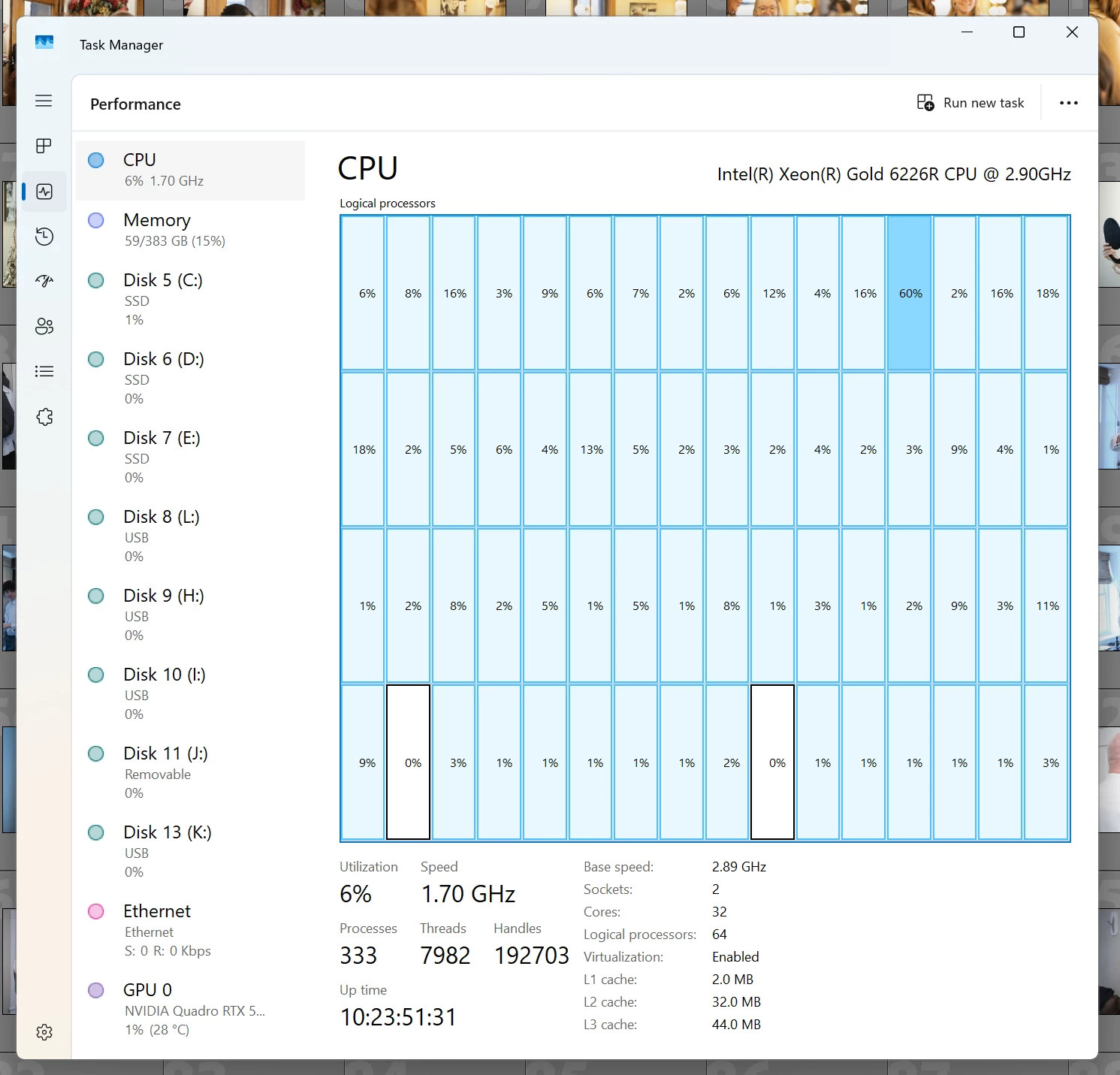Viewport: 1120px width, 1075px height.
Task: Select Disk 6 (D:) performance entry
Action: click(x=191, y=378)
